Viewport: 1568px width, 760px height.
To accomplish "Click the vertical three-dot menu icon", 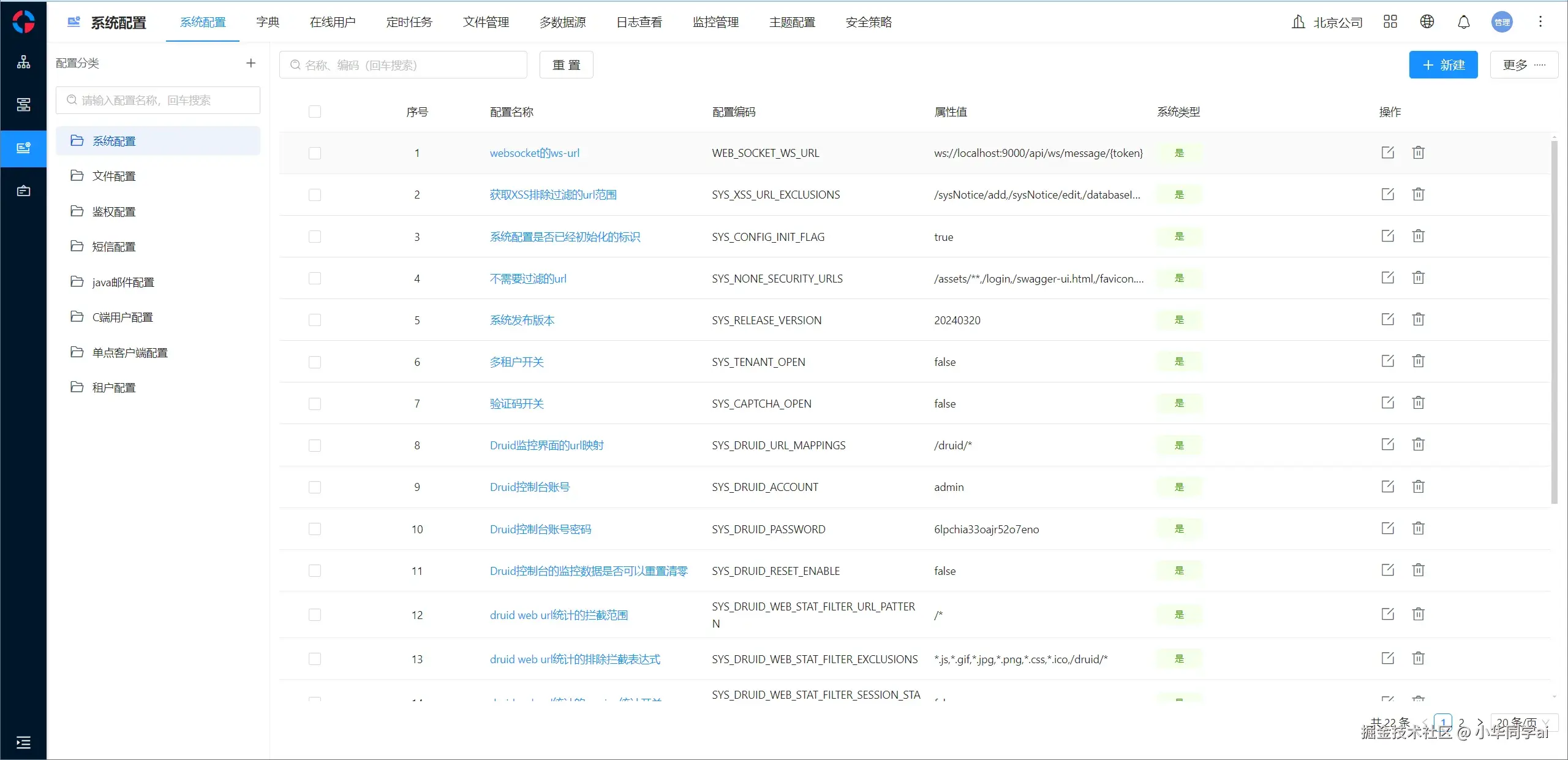I will tap(1540, 22).
